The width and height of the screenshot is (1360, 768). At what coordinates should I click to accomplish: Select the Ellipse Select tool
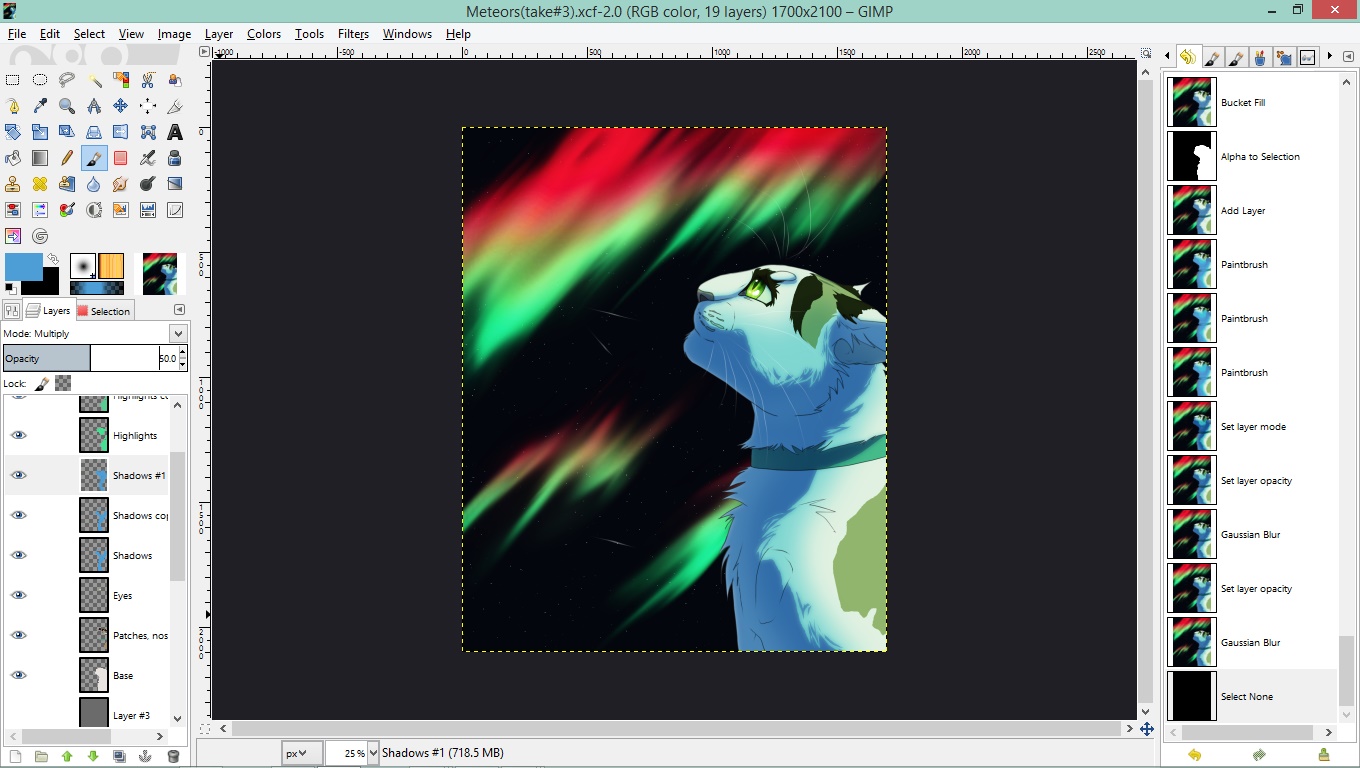pos(40,80)
